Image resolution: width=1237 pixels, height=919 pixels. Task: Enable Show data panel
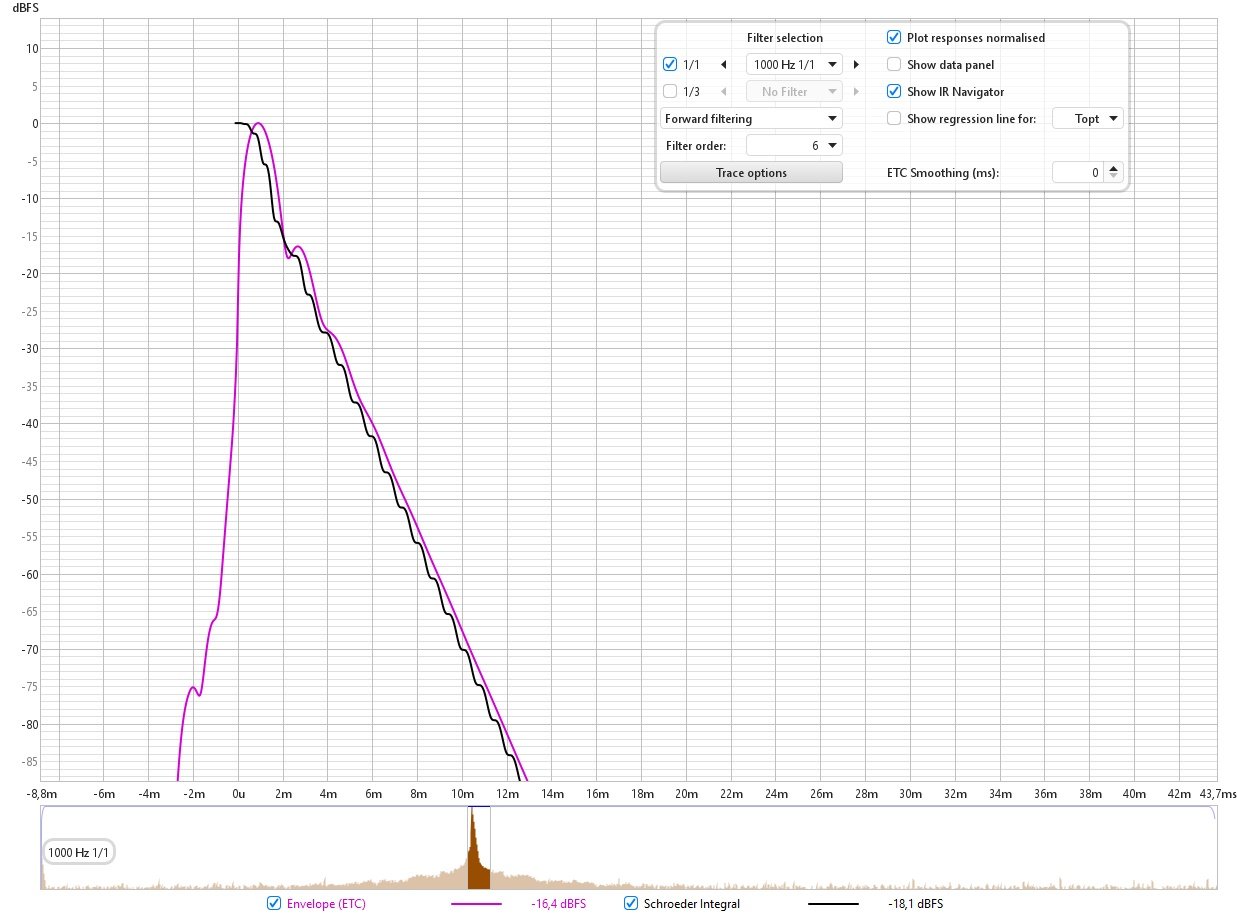894,65
